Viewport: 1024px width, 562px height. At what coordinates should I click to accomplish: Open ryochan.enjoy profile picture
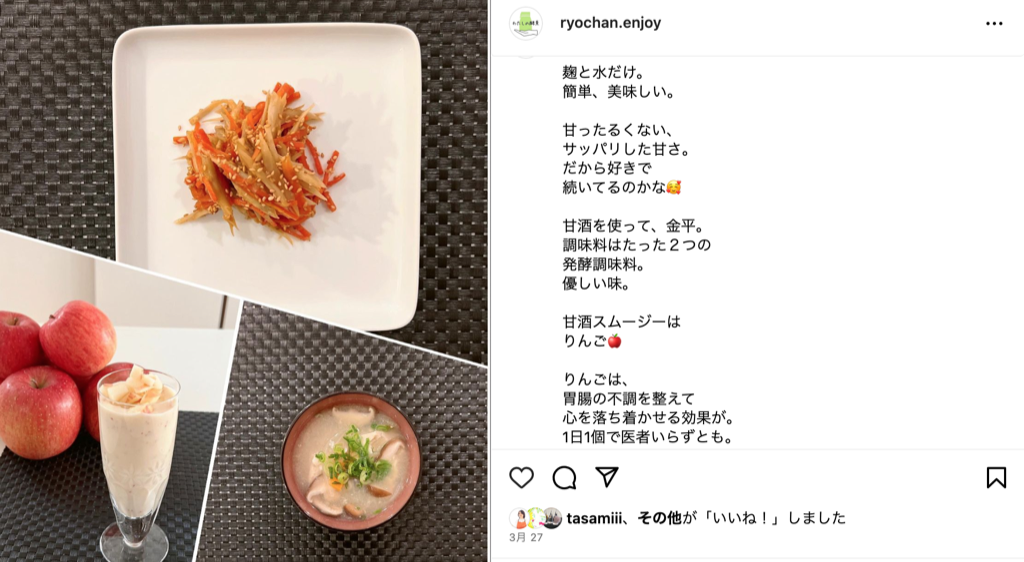click(x=526, y=23)
